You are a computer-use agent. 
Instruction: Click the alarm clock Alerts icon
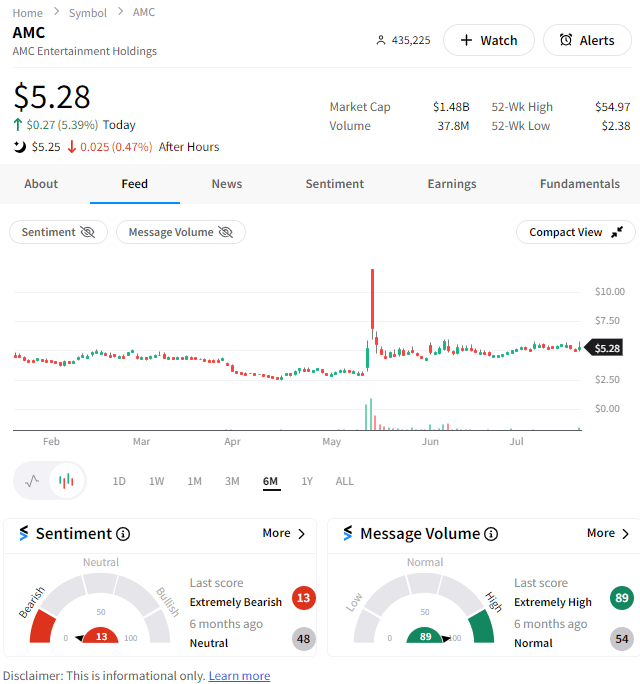(566, 40)
